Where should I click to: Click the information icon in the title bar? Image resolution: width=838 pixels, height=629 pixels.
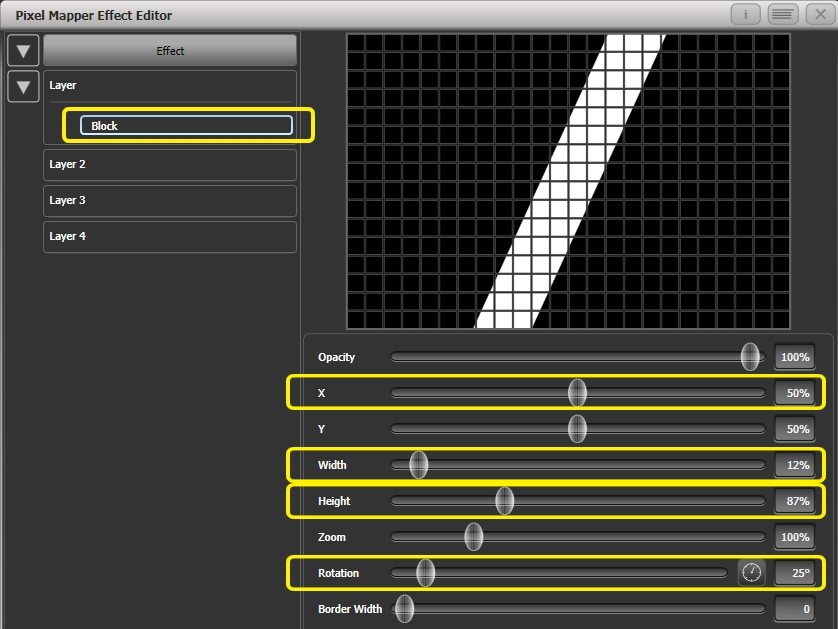(x=745, y=15)
